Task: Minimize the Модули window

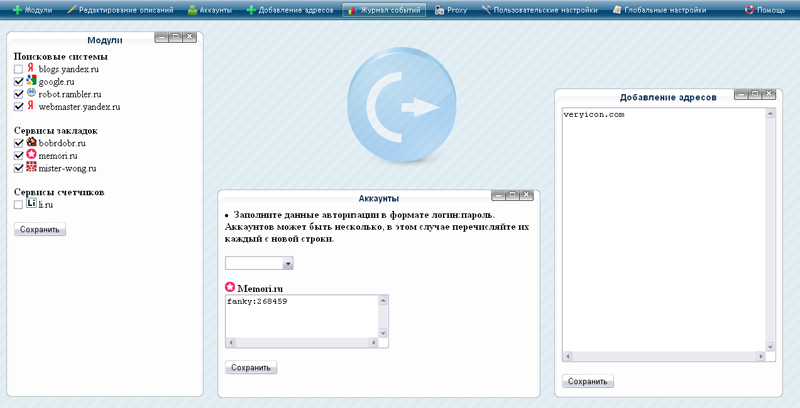Action: click(162, 36)
